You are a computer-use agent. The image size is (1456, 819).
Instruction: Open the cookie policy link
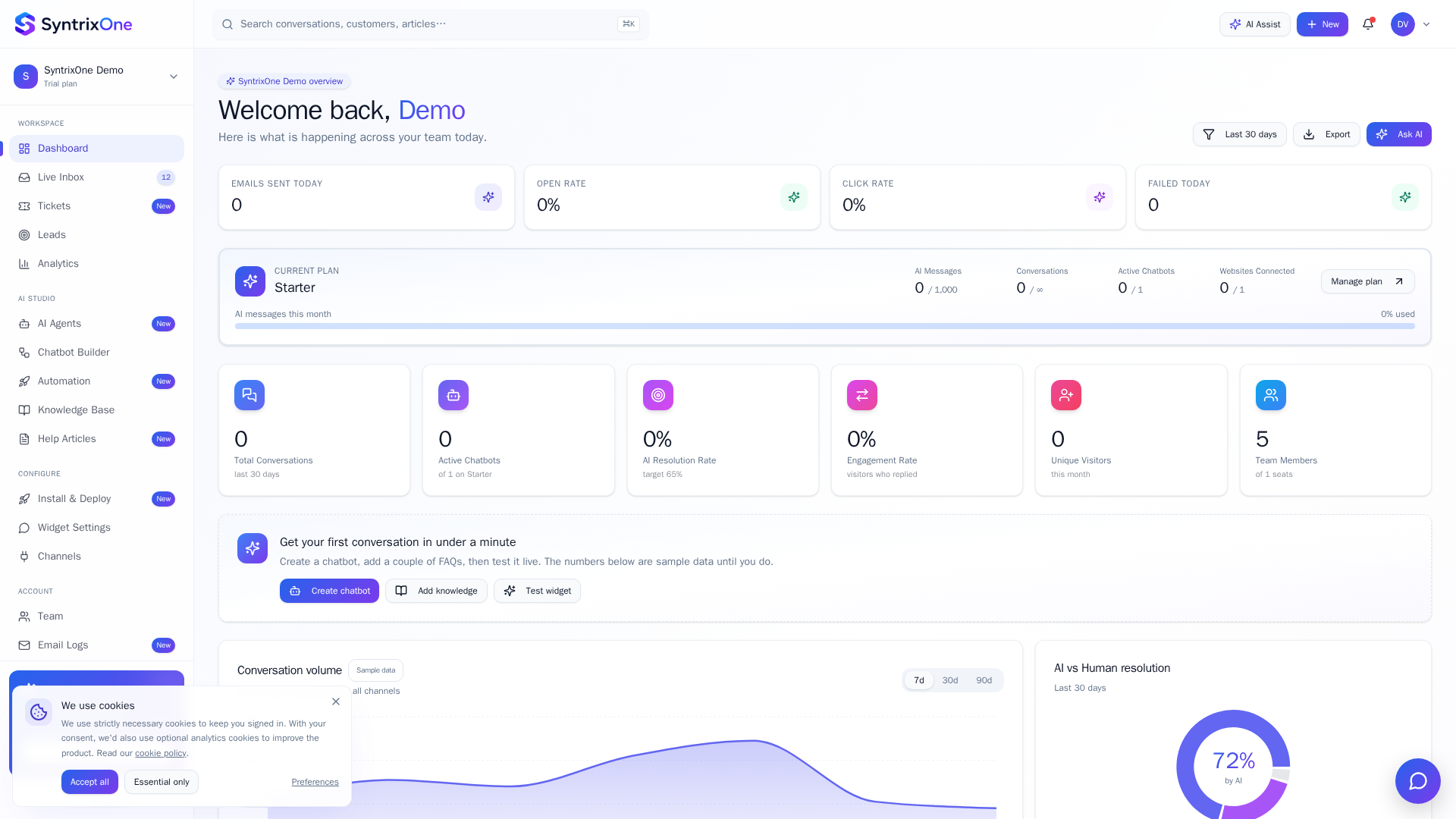click(x=161, y=753)
